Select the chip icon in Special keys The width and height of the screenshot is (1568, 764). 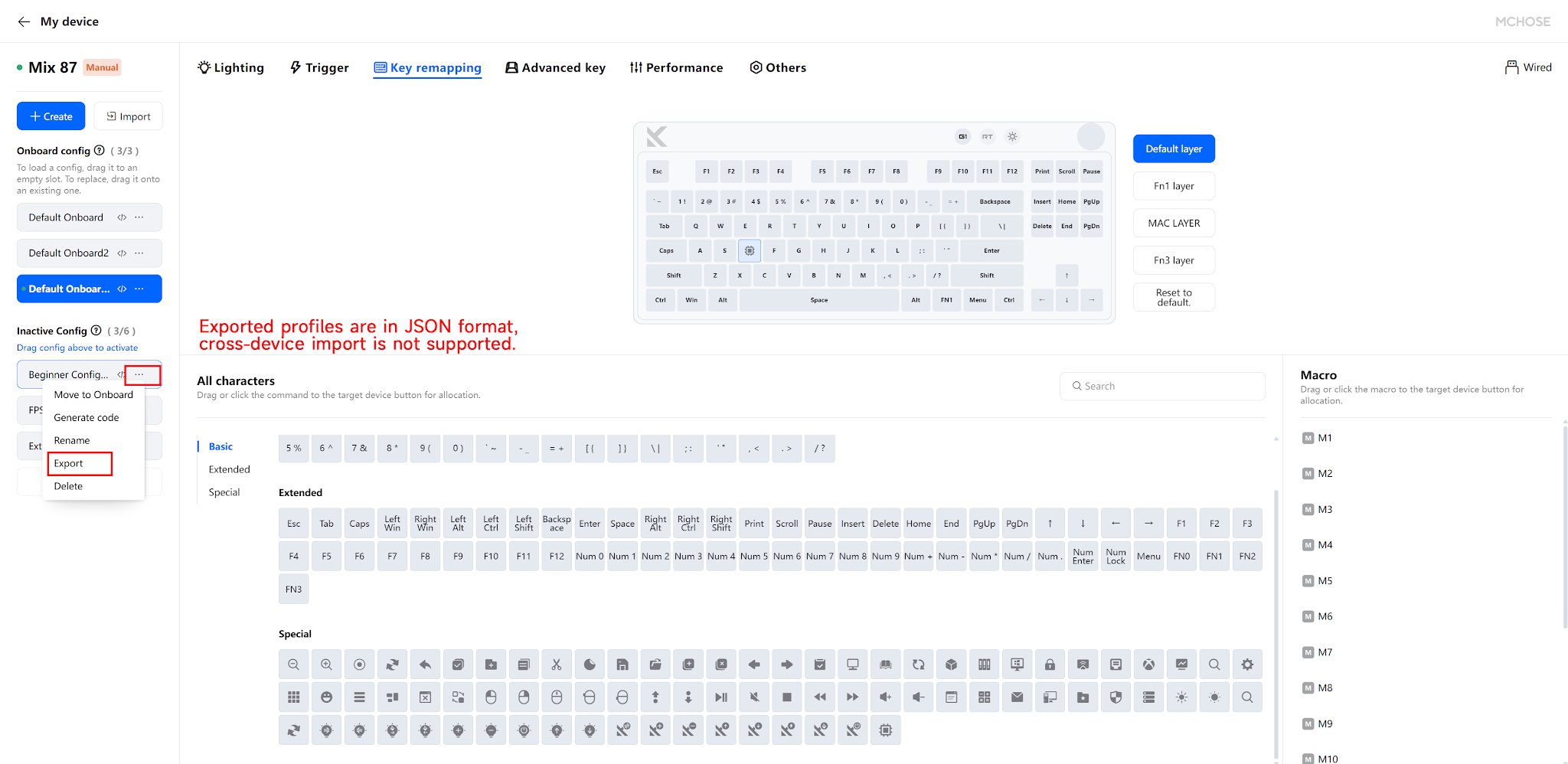click(886, 730)
